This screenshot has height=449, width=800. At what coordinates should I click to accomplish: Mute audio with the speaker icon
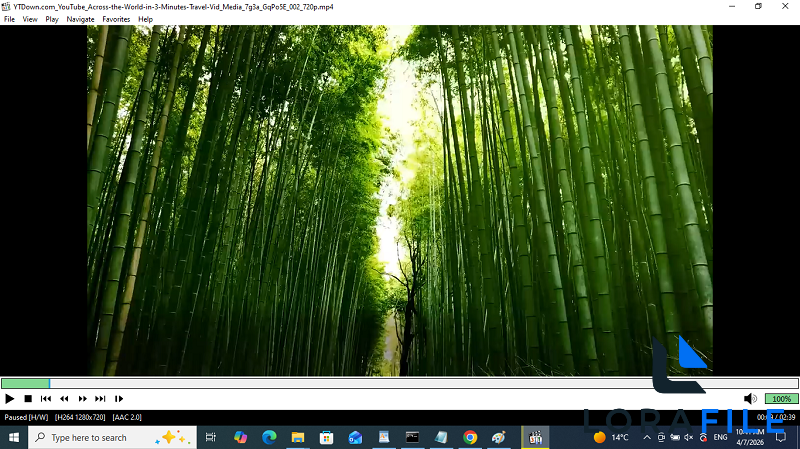(750, 398)
